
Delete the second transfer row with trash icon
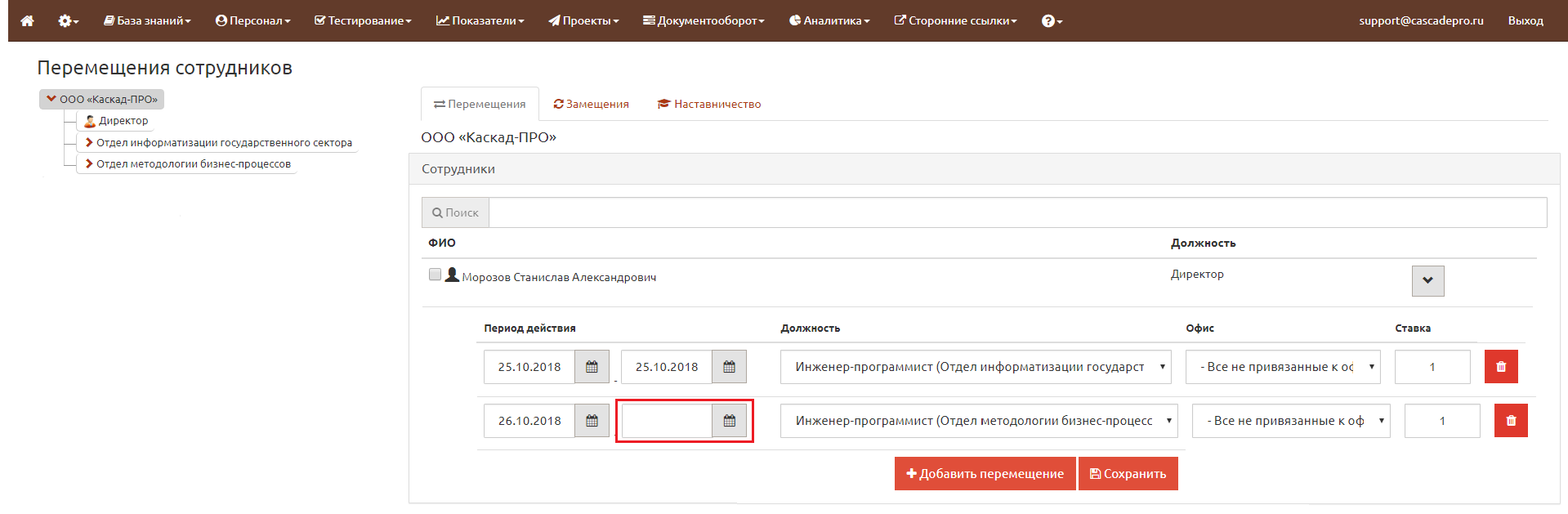click(1511, 421)
